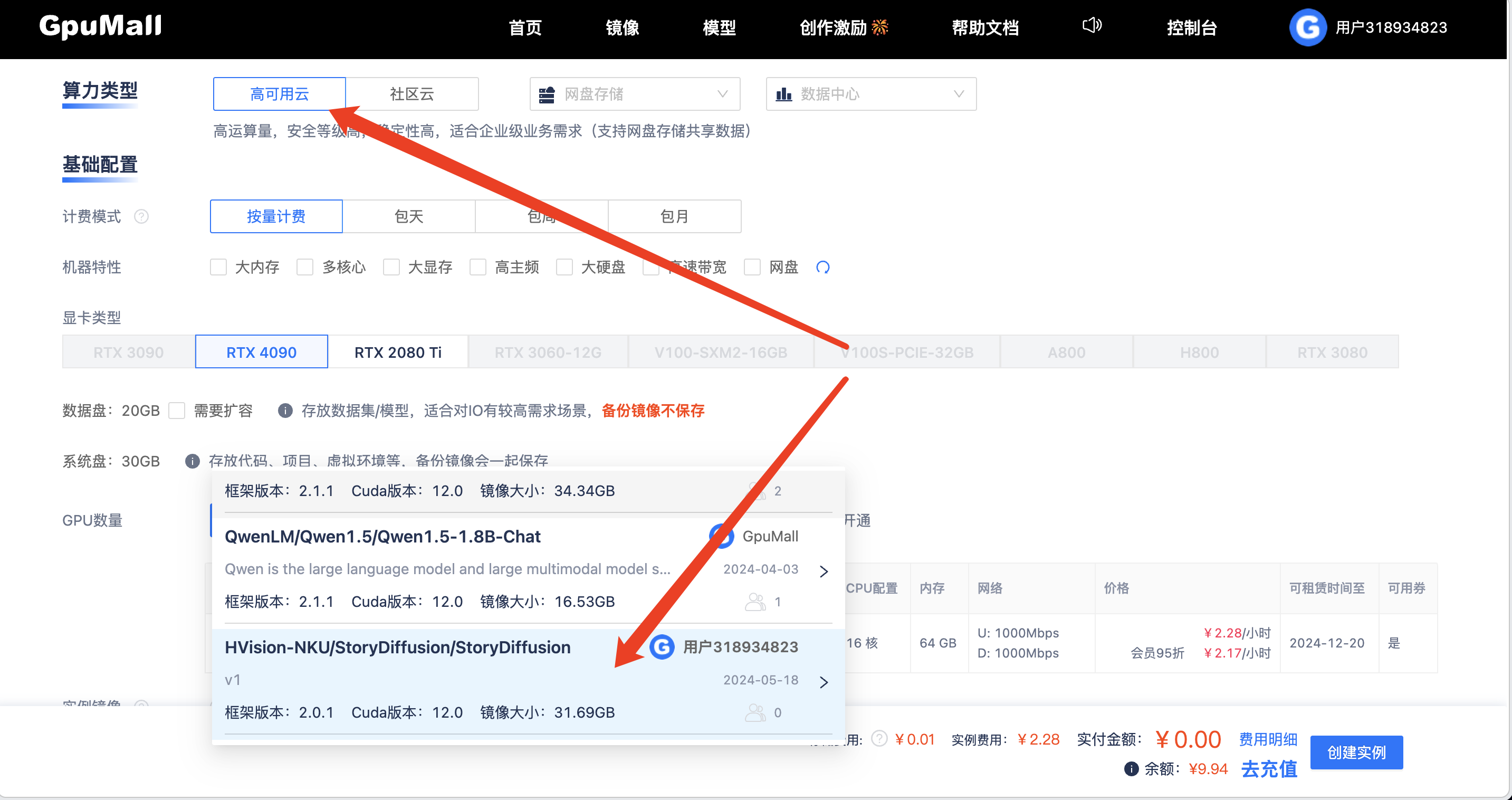Open the user avatar icon for 用户318934823
The width and height of the screenshot is (1512, 800).
click(1308, 26)
